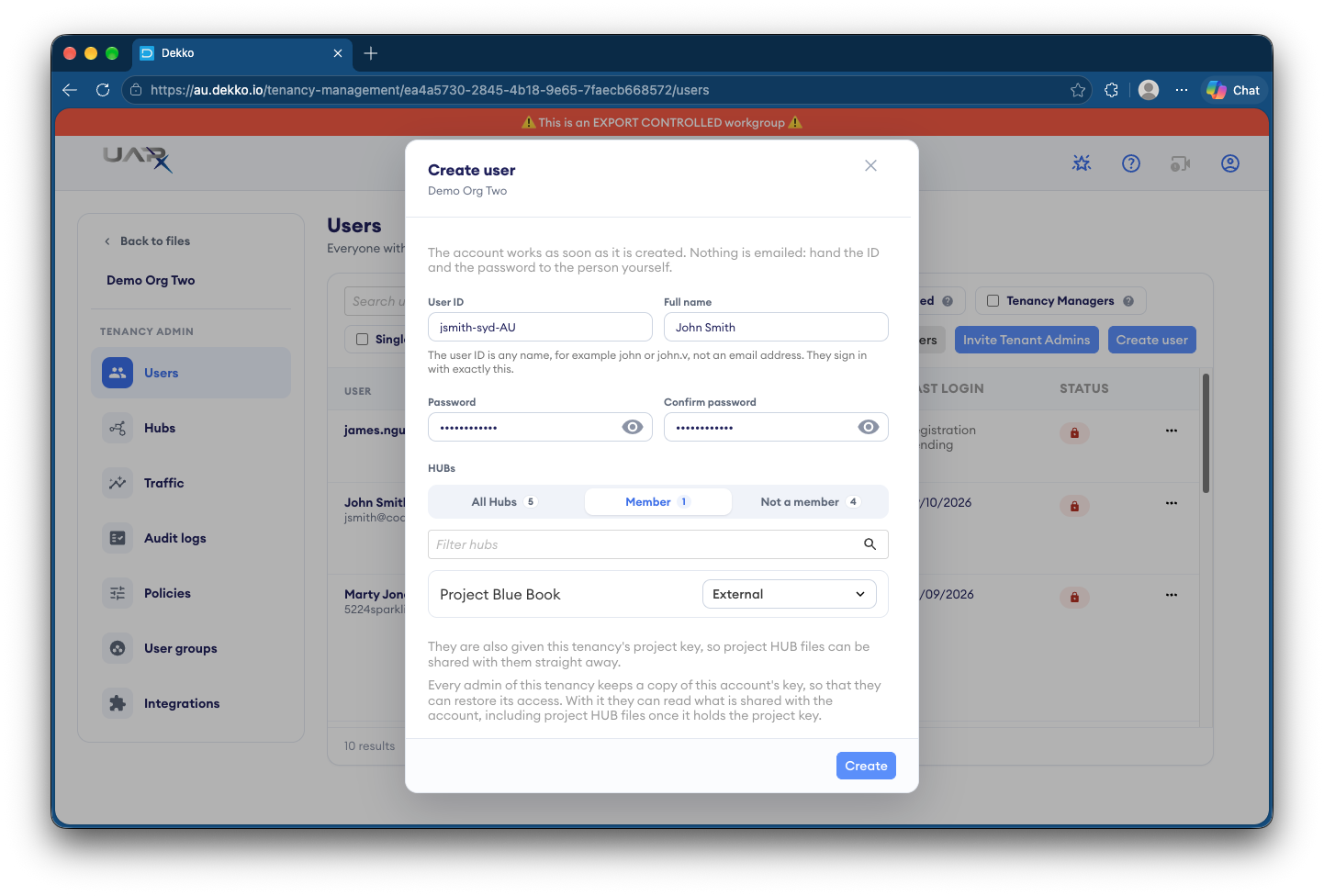Screen dimensions: 1324x896
Task: Click the device transfer icon in header
Action: pyautogui.click(x=1180, y=163)
